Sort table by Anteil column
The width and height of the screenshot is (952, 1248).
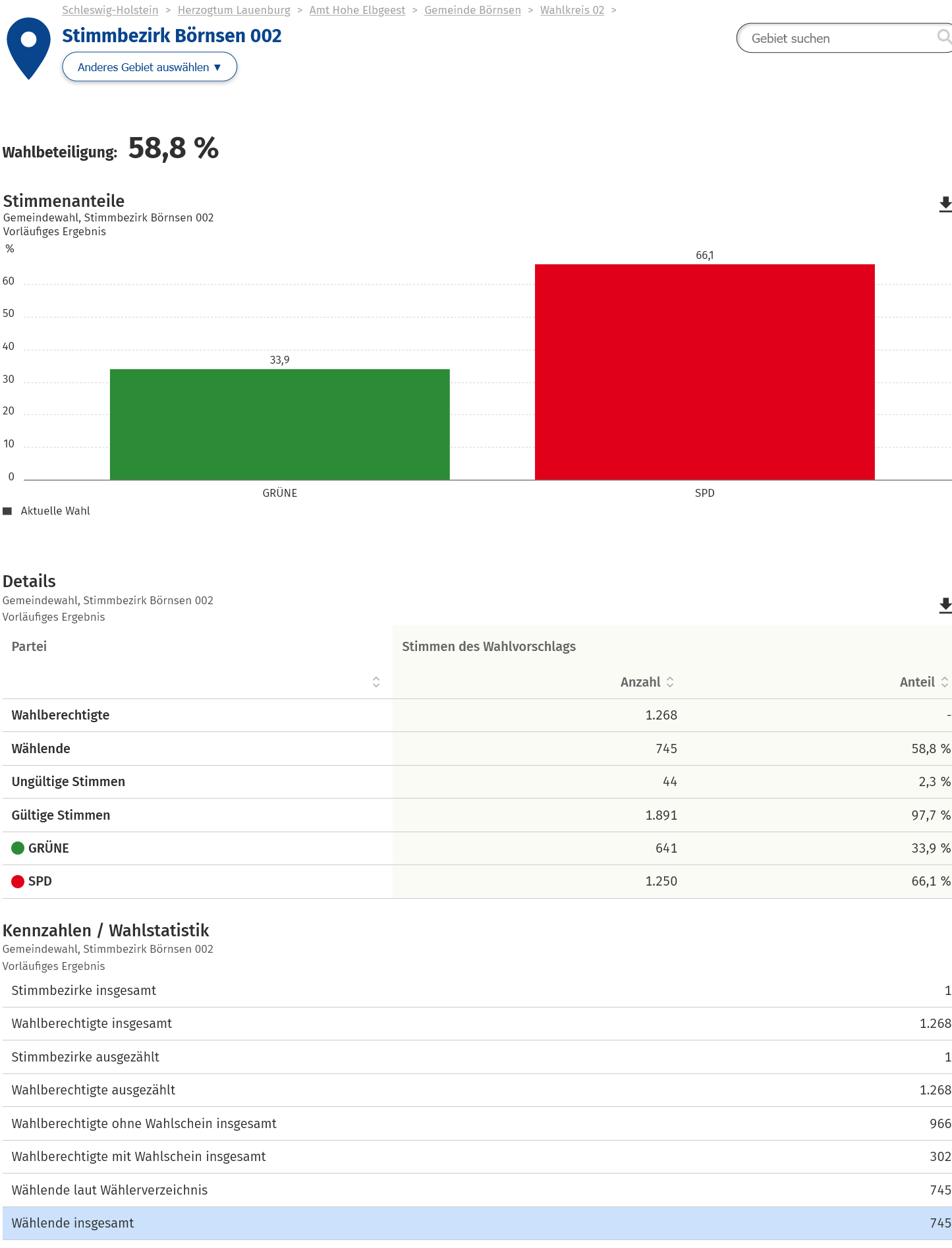click(944, 682)
